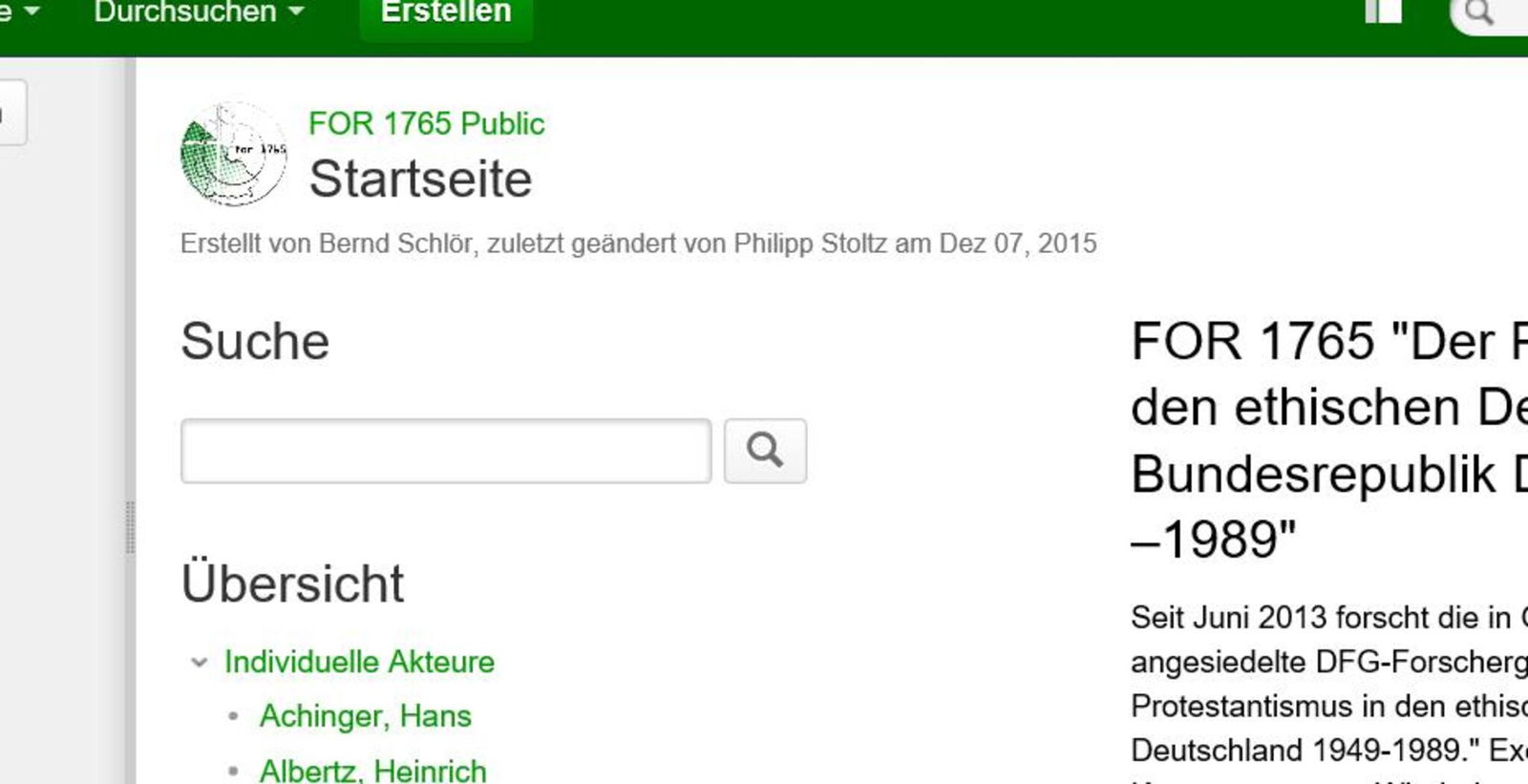Click the partially visible button in the left sidebar
Viewport: 1528px width, 784px height.
click(11, 113)
